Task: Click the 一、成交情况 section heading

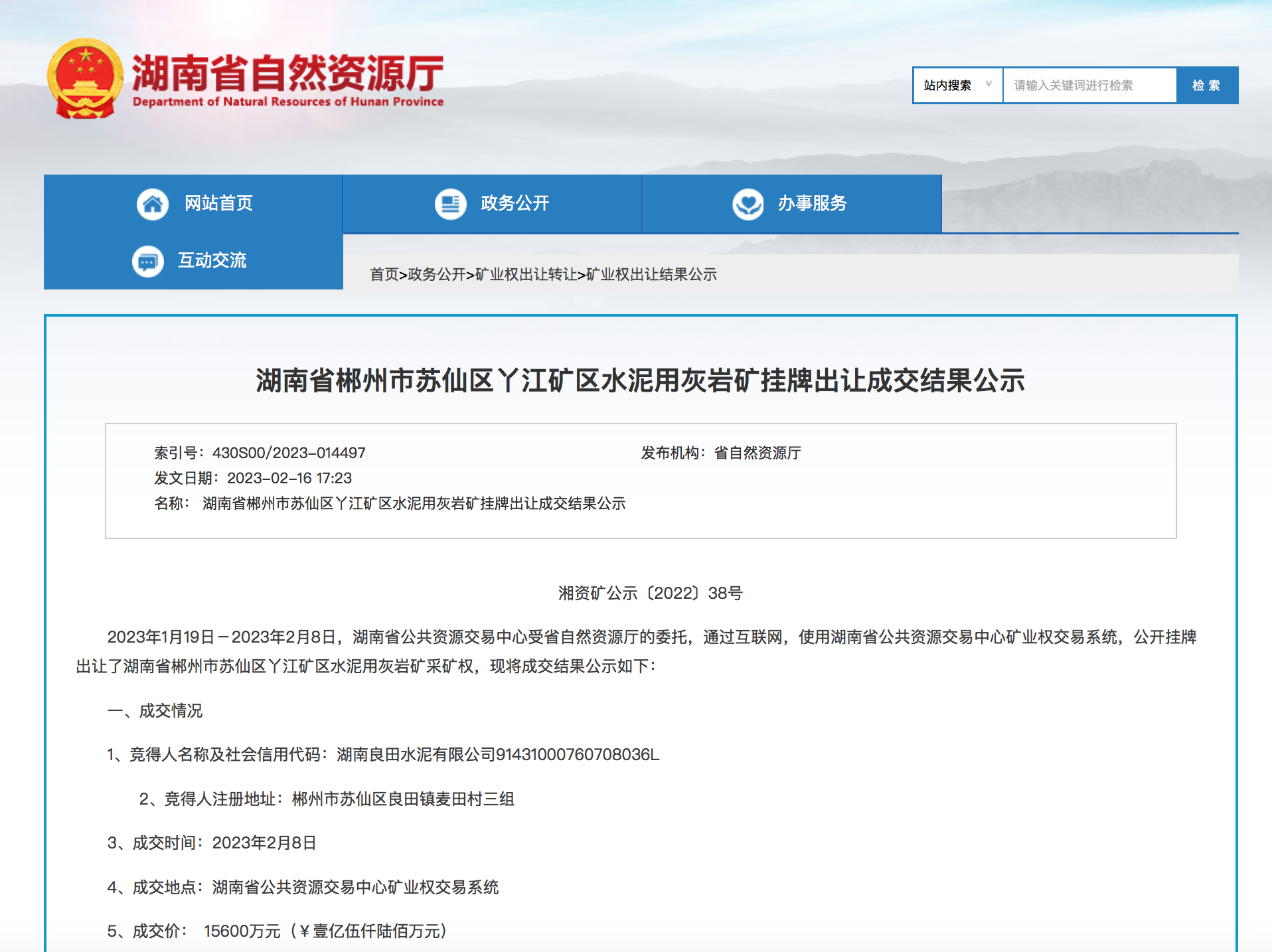Action: coord(155,710)
